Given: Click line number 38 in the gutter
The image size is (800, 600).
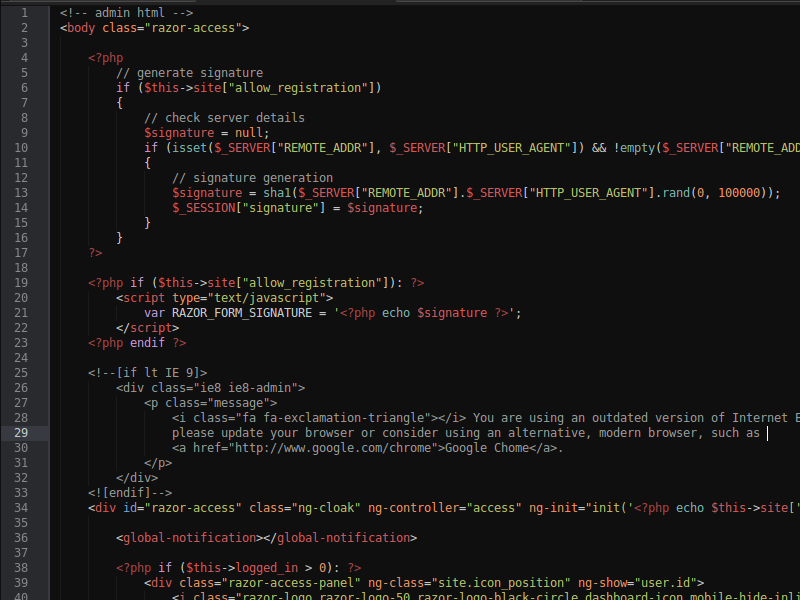Looking at the screenshot, I should (21, 568).
